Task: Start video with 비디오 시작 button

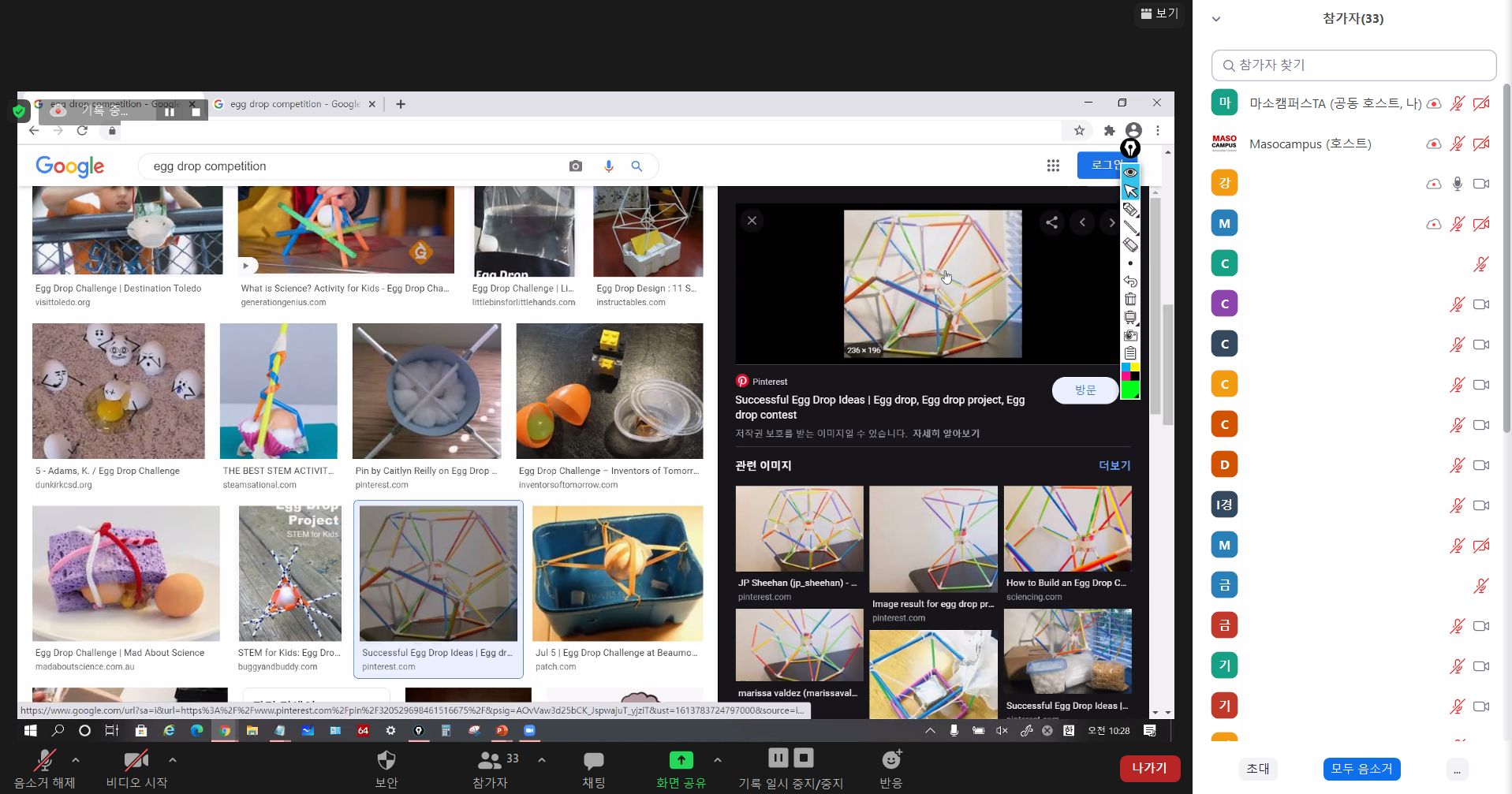Action: (136, 760)
